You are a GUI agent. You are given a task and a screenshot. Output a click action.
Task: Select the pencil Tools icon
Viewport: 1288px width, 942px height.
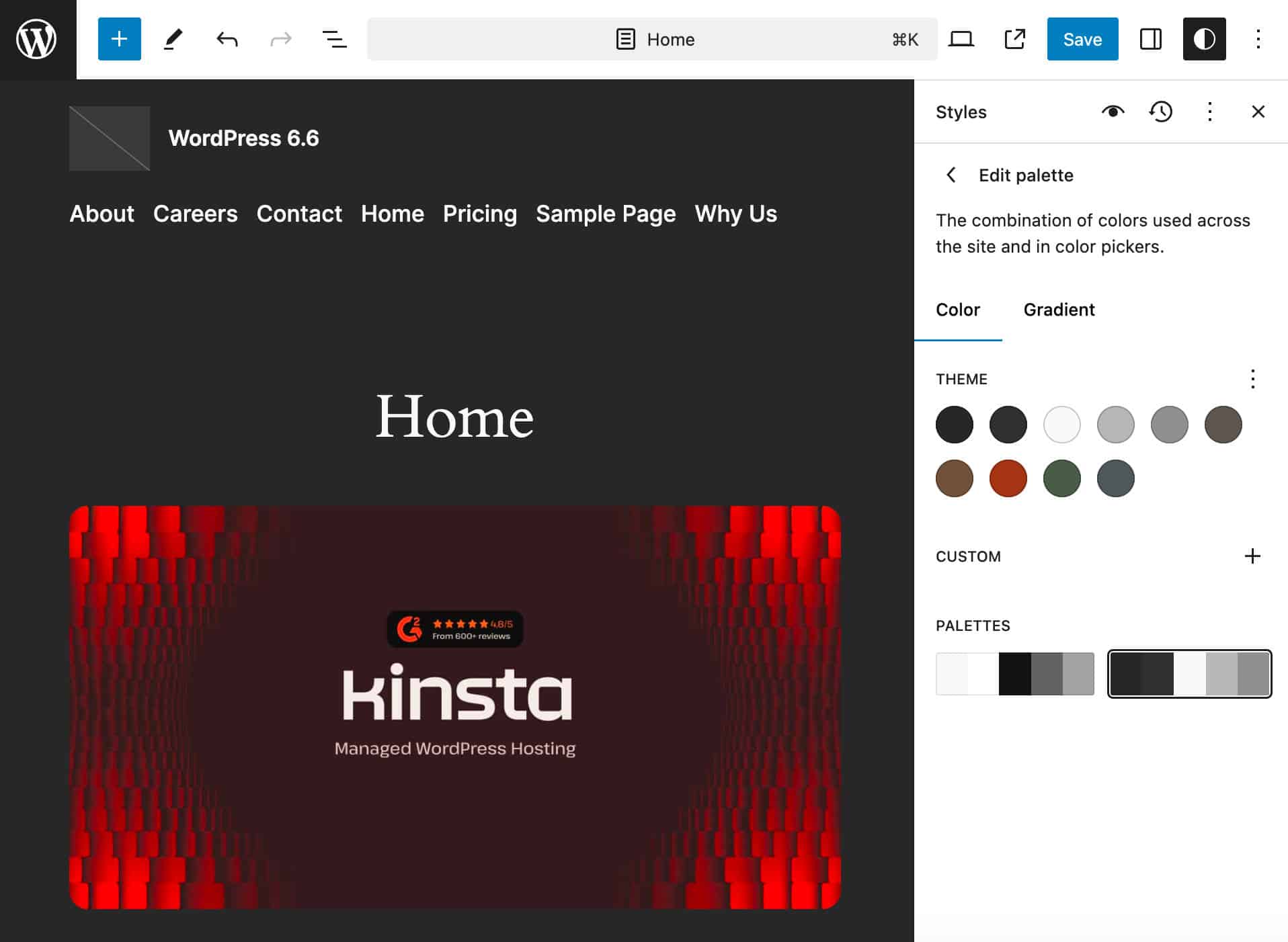pyautogui.click(x=173, y=39)
